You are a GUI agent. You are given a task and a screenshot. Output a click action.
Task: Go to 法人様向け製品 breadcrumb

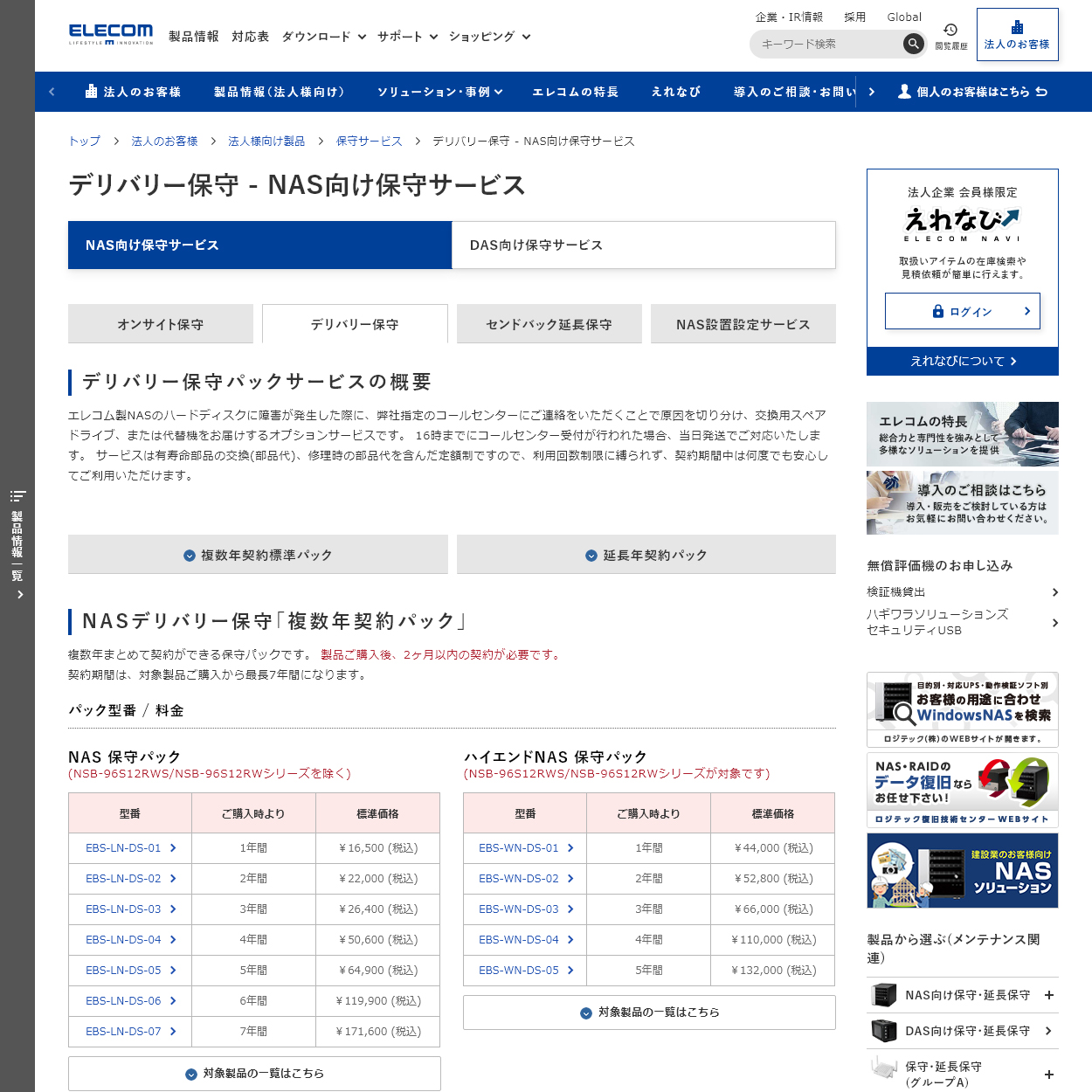click(x=266, y=141)
